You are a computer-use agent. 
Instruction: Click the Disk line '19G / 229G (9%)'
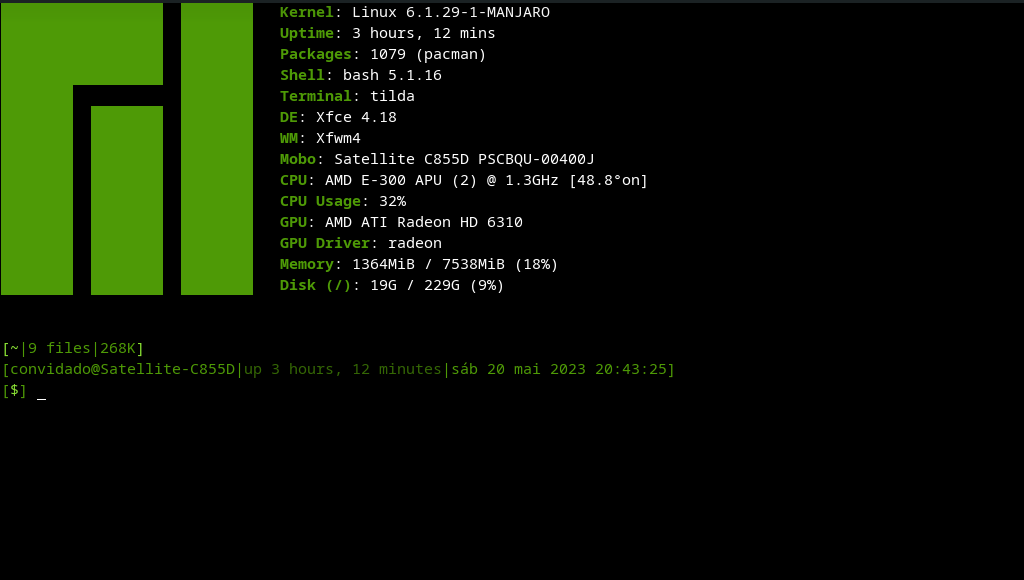point(392,285)
